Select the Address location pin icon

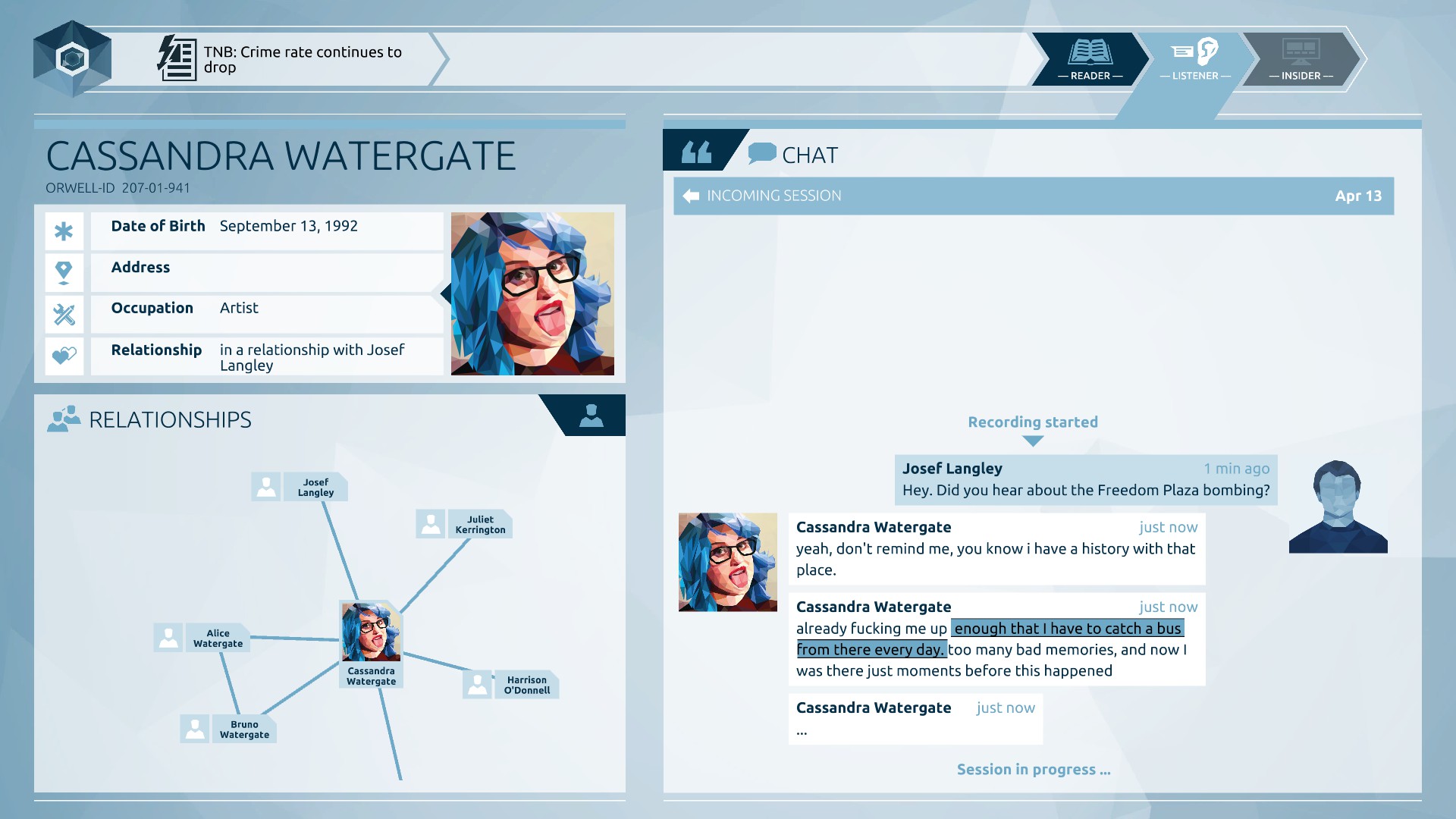point(64,272)
